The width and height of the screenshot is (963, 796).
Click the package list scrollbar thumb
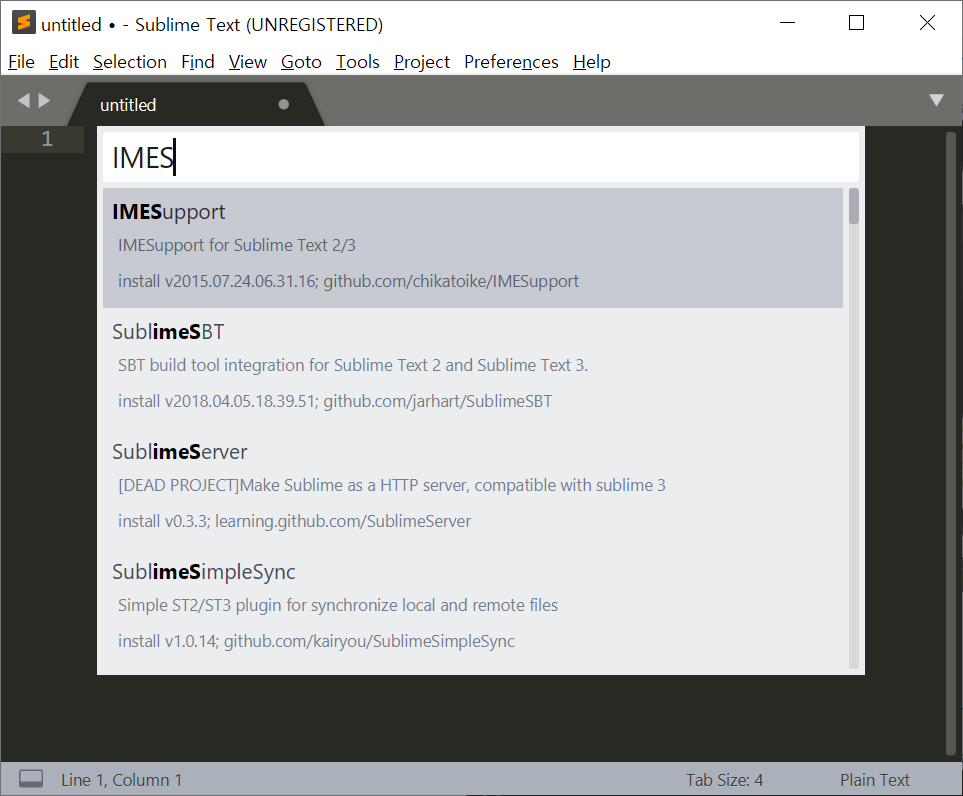[x=854, y=206]
